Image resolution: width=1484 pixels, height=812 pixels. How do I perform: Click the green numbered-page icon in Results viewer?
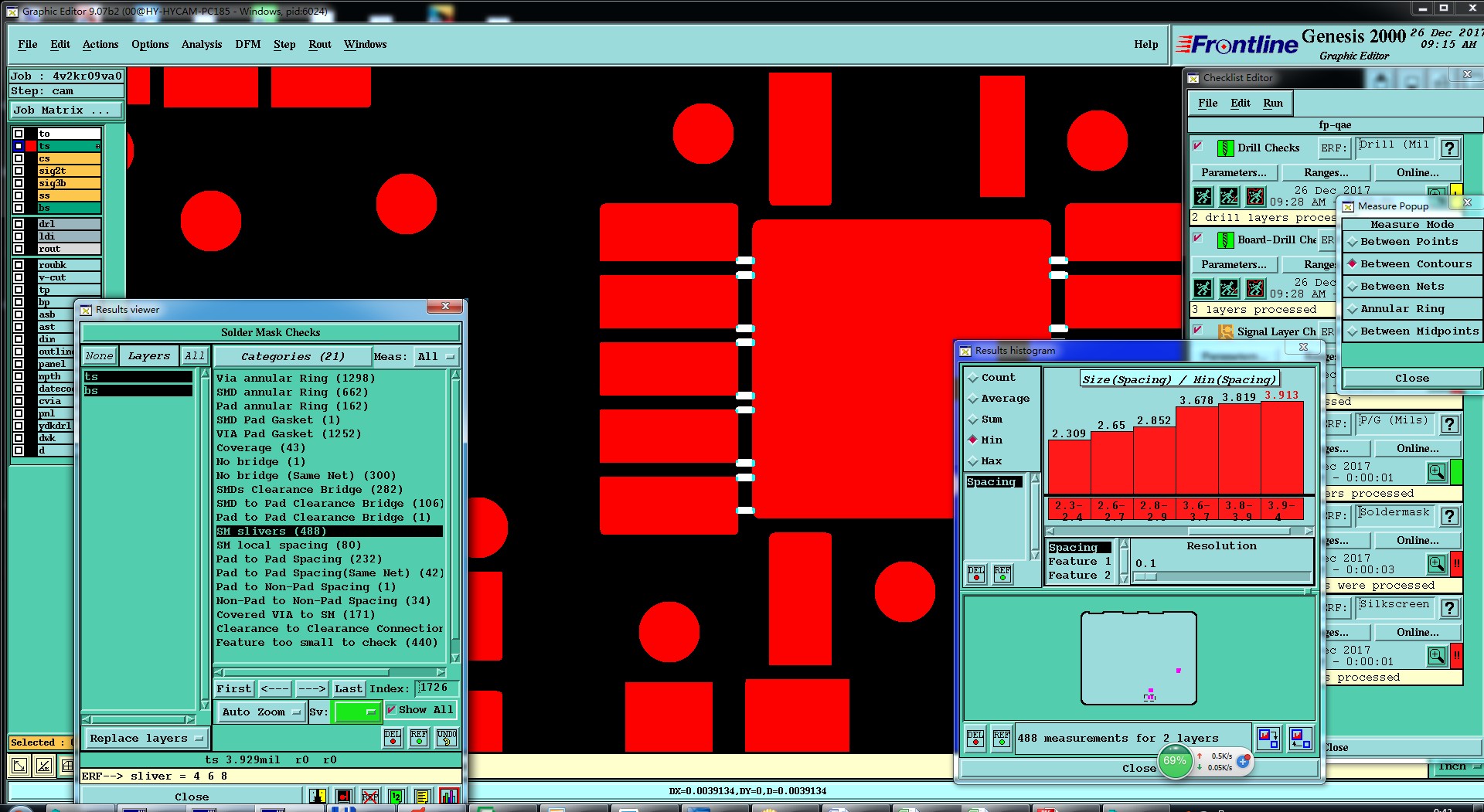(x=396, y=797)
